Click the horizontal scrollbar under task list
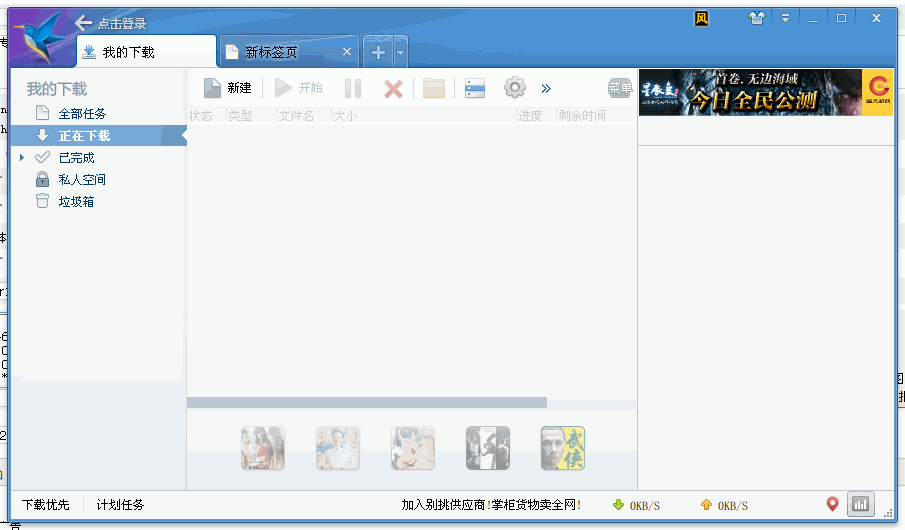This screenshot has height=530, width=905. pos(367,402)
